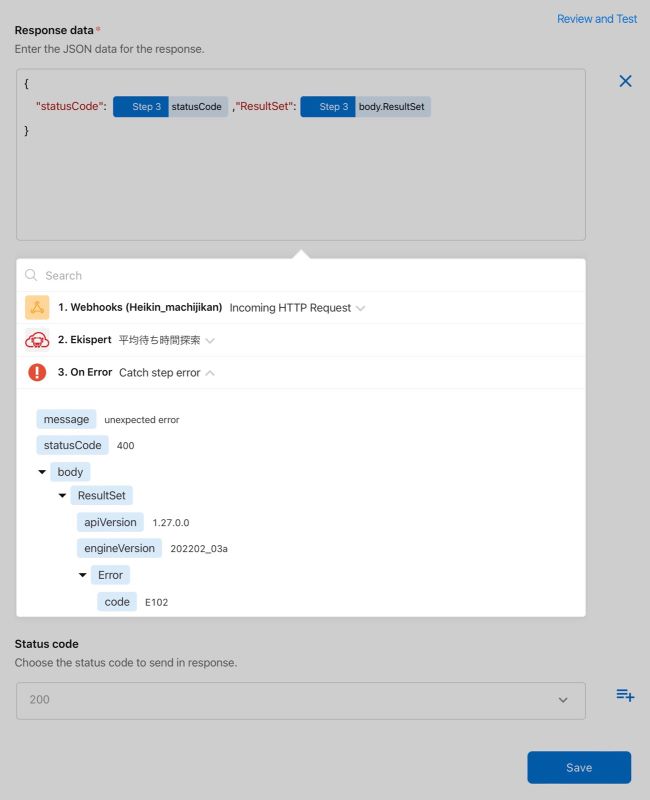Viewport: 650px width, 800px height.
Task: Click the blue X close icon
Action: click(x=625, y=81)
